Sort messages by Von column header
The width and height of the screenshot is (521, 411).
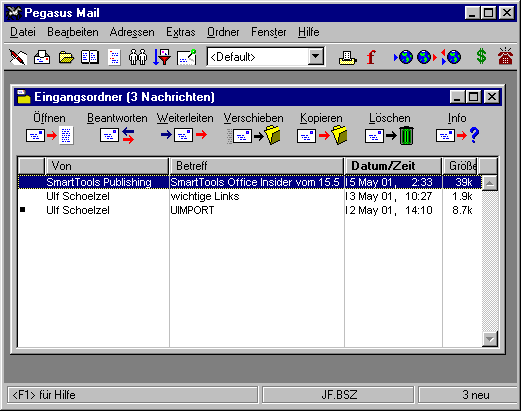[x=107, y=166]
